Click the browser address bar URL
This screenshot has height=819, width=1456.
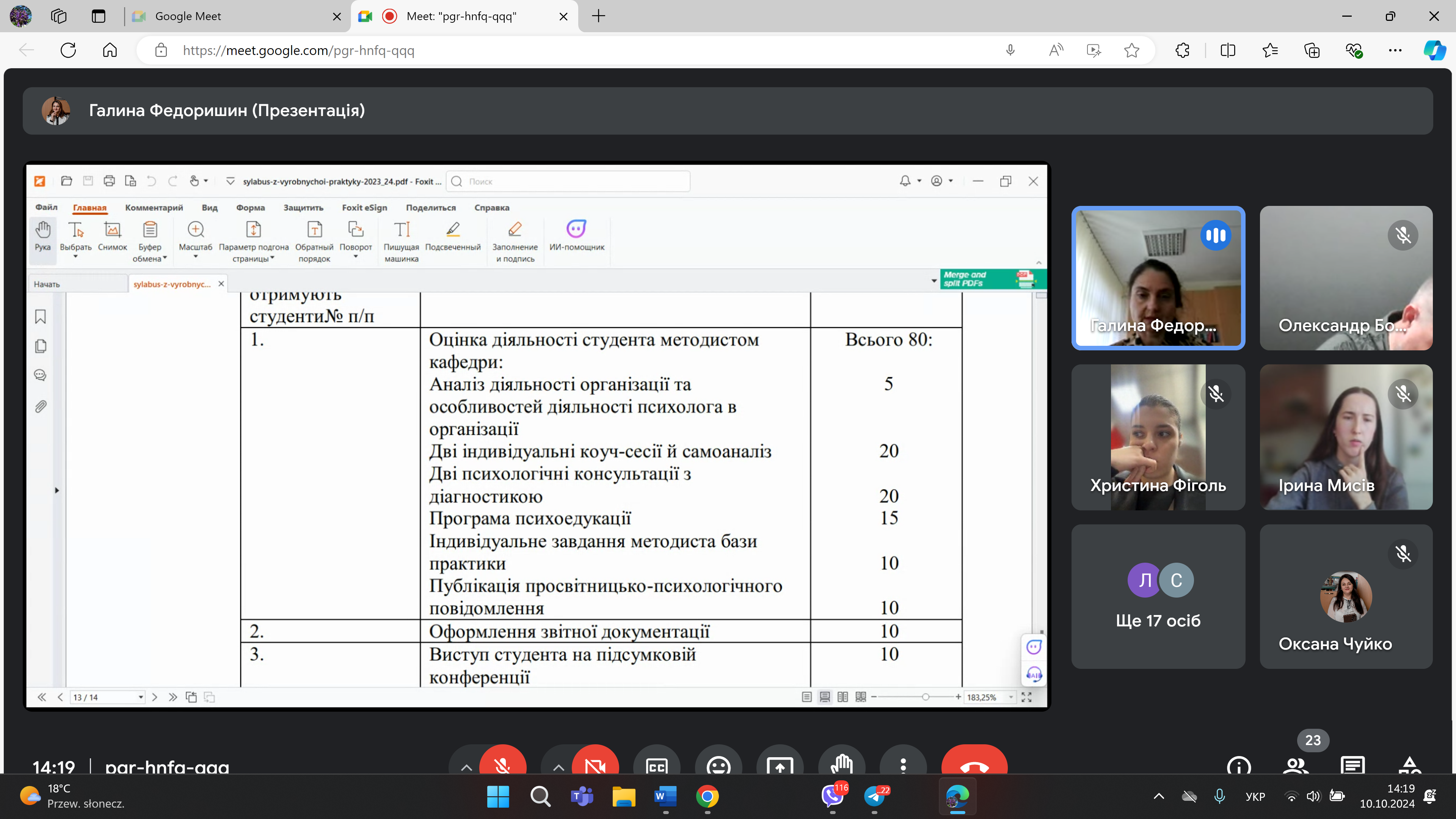pyautogui.click(x=298, y=50)
